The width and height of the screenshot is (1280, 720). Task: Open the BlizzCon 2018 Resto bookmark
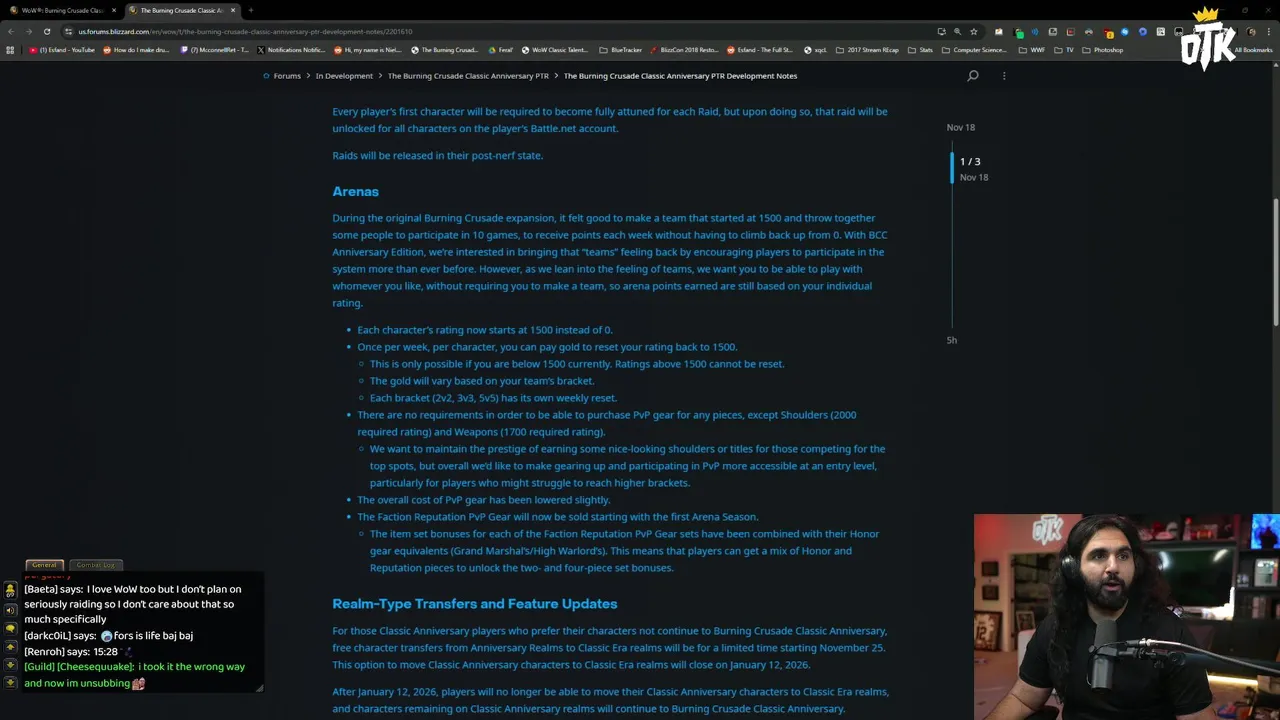point(684,50)
